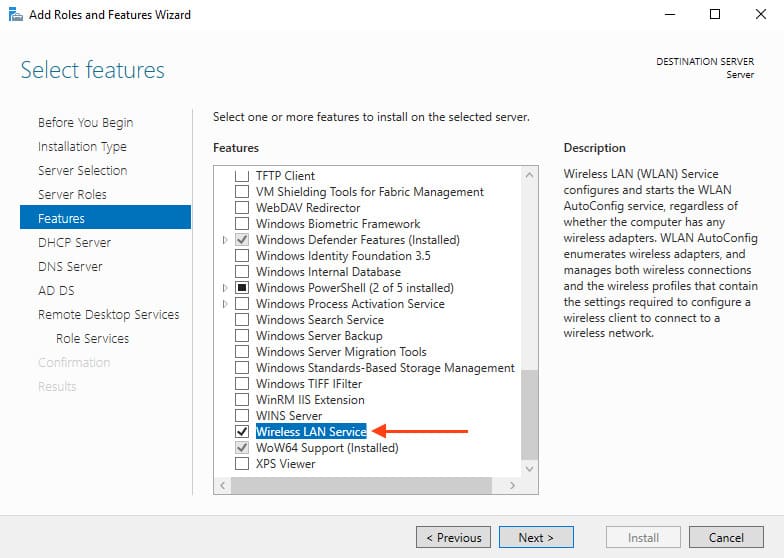Click the wizard icon in title bar

tap(16, 14)
